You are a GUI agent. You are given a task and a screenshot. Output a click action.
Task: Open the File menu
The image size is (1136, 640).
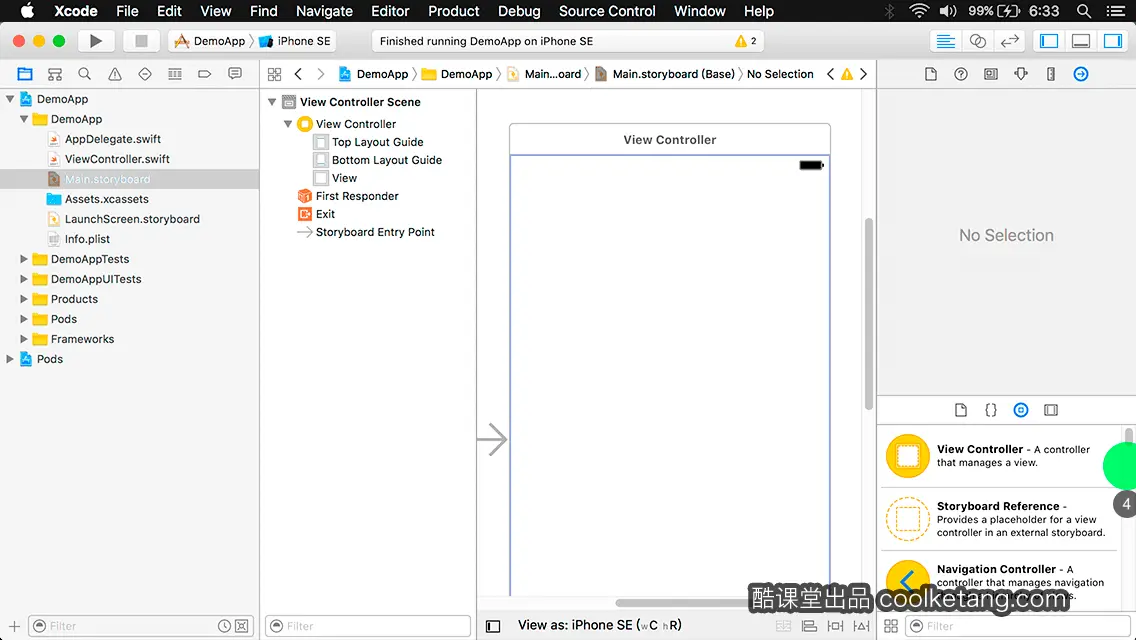click(127, 11)
